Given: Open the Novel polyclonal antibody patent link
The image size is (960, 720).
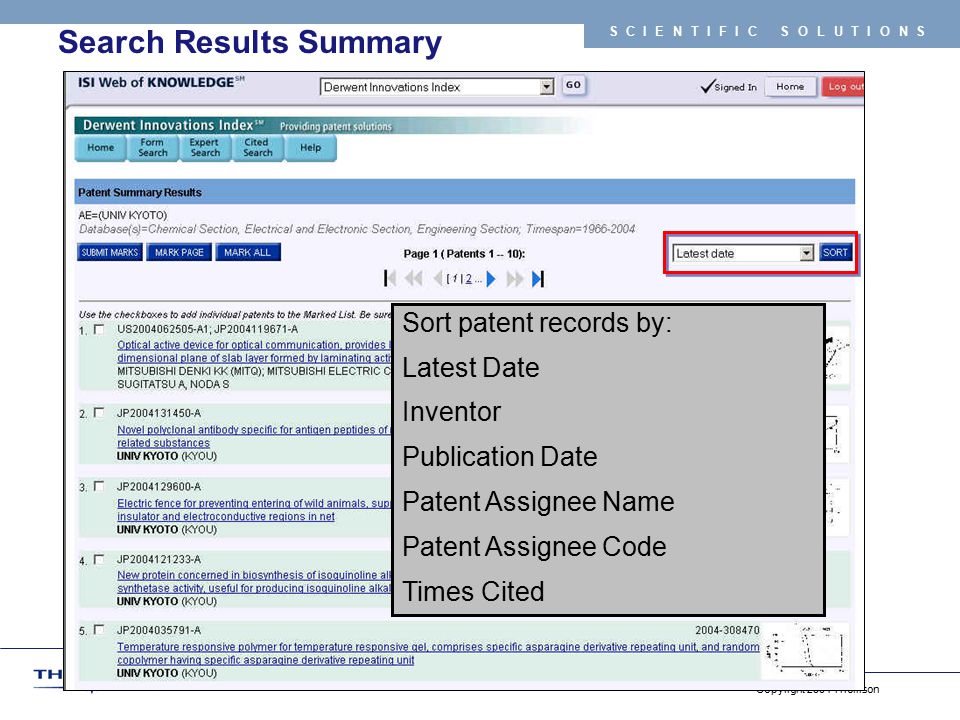Looking at the screenshot, I should [253, 436].
